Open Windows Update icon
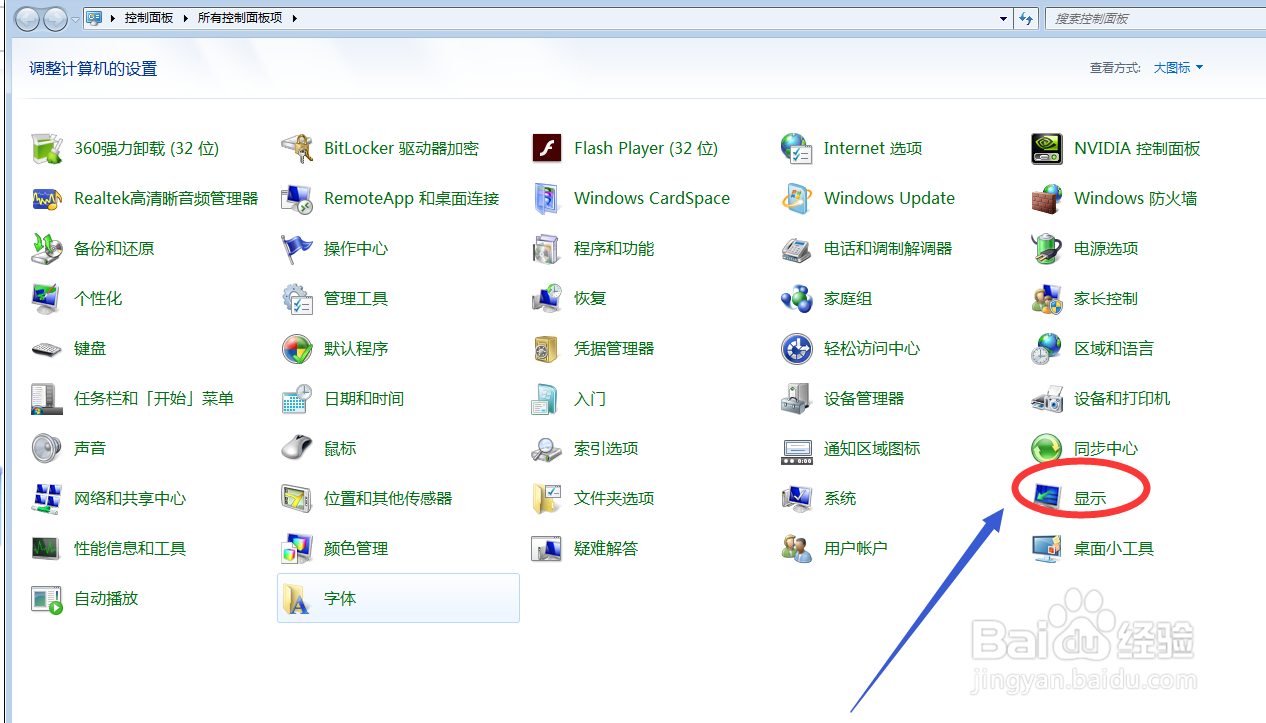Screen dimensions: 1266x723 click(797, 199)
